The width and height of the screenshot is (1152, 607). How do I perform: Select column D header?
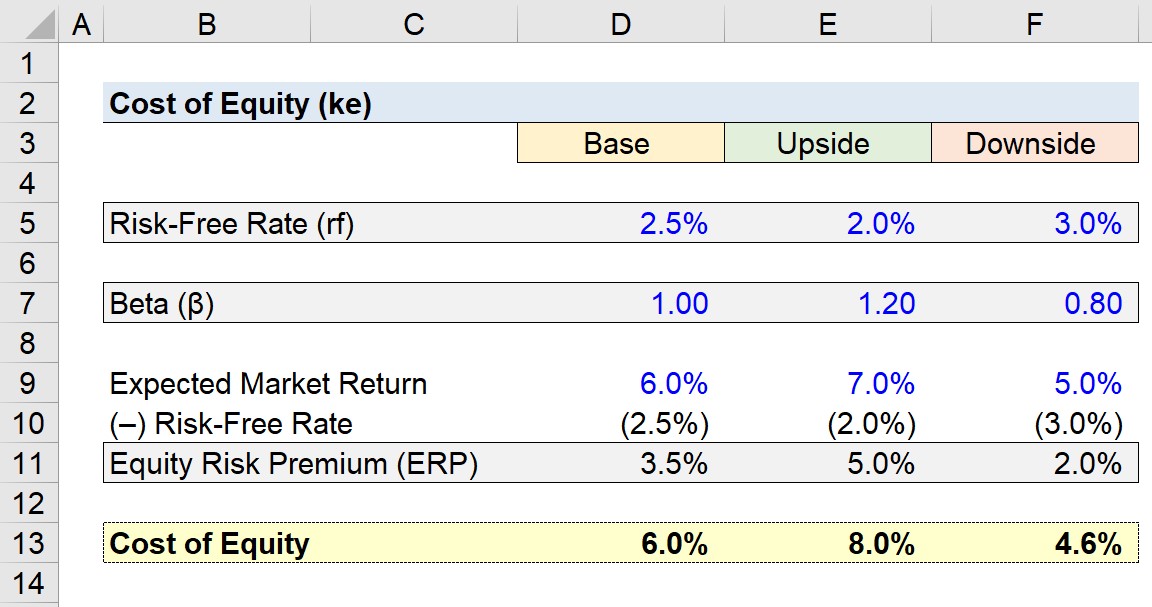(x=621, y=22)
